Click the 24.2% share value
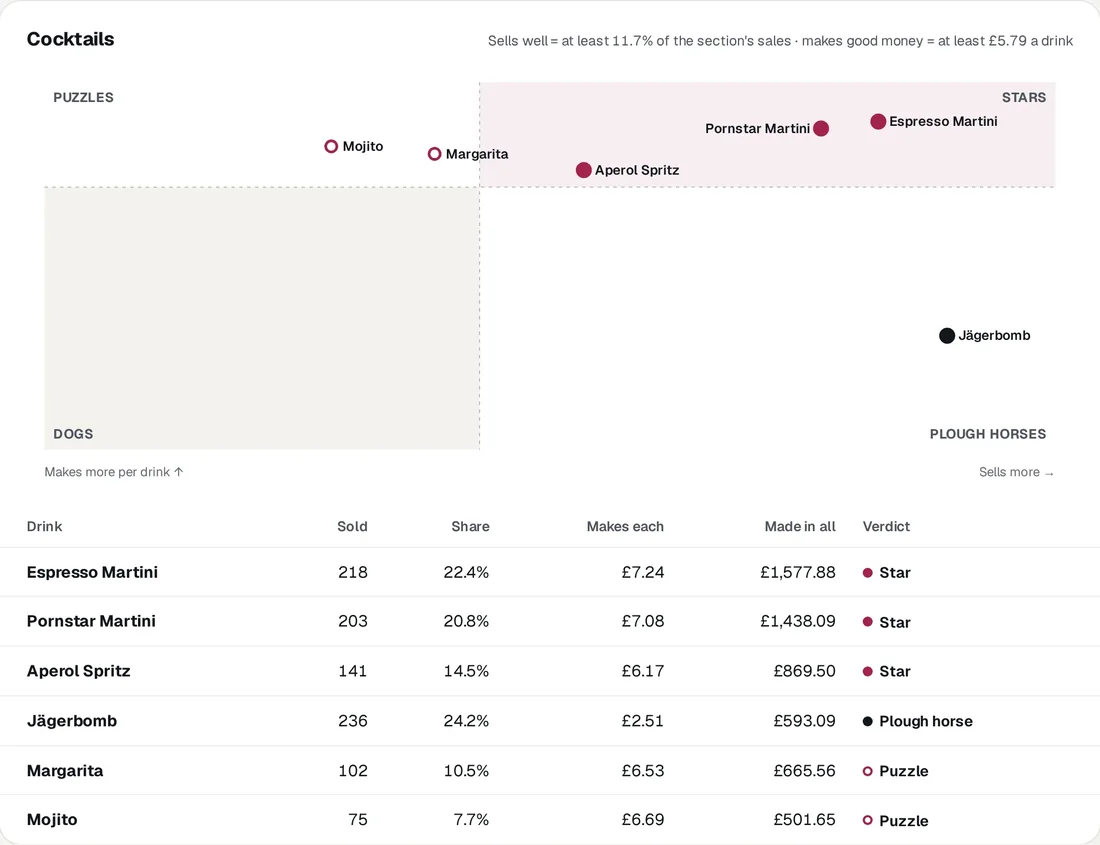This screenshot has height=845, width=1100. pos(466,721)
